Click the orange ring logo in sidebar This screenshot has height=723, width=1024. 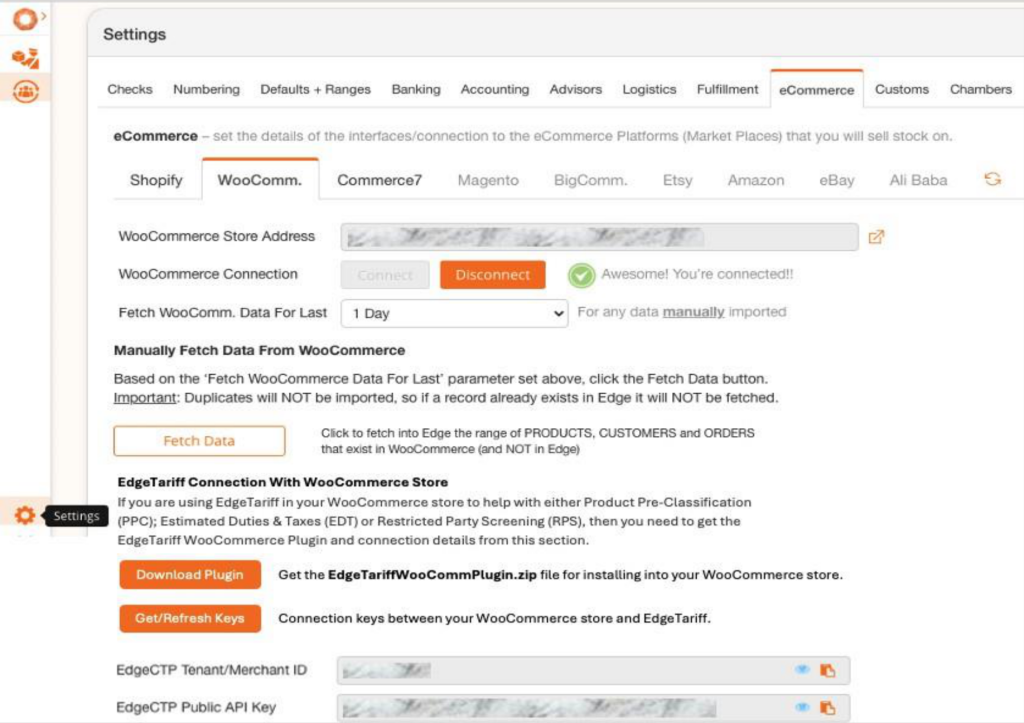[x=23, y=19]
